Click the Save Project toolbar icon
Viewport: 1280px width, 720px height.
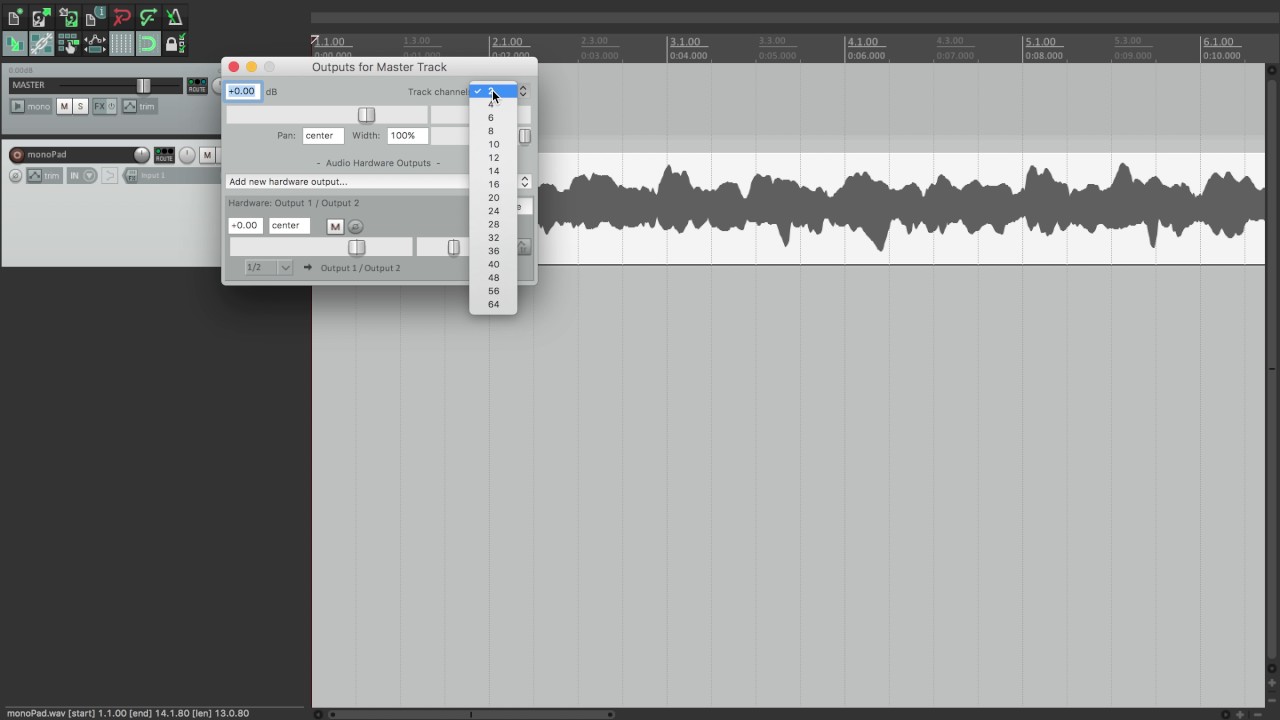[x=68, y=18]
